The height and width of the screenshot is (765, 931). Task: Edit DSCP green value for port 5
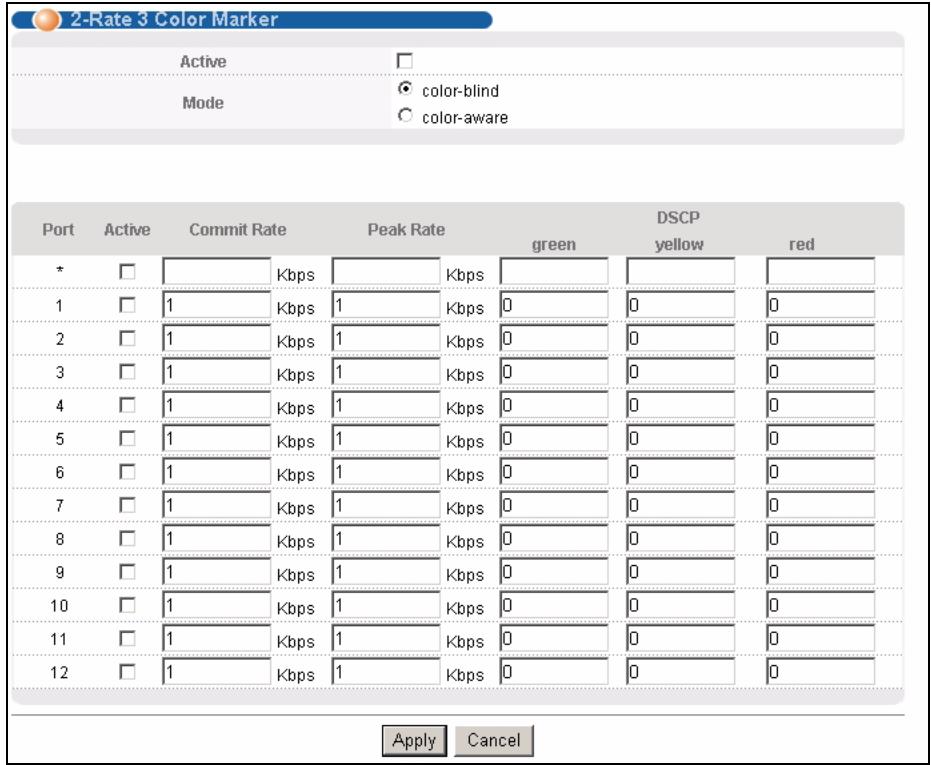click(554, 438)
